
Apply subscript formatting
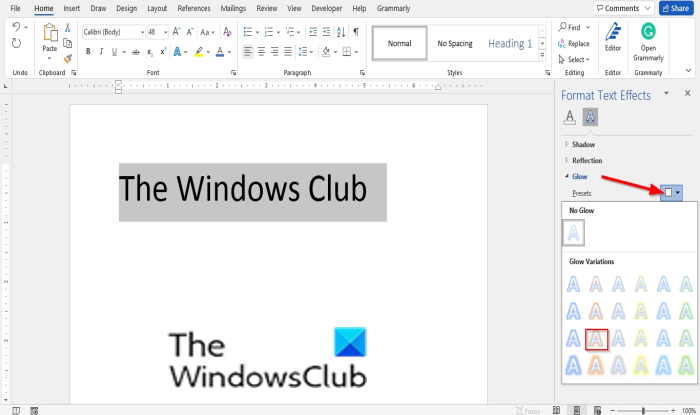pos(150,52)
